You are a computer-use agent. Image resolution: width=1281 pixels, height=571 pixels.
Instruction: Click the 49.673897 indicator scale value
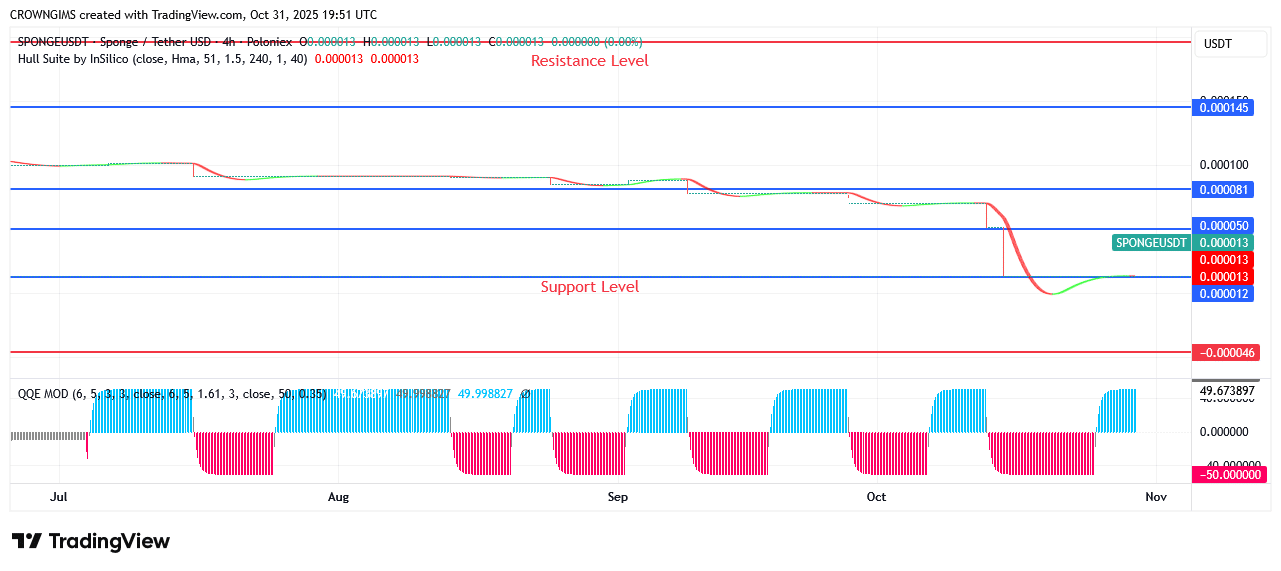[x=1227, y=390]
